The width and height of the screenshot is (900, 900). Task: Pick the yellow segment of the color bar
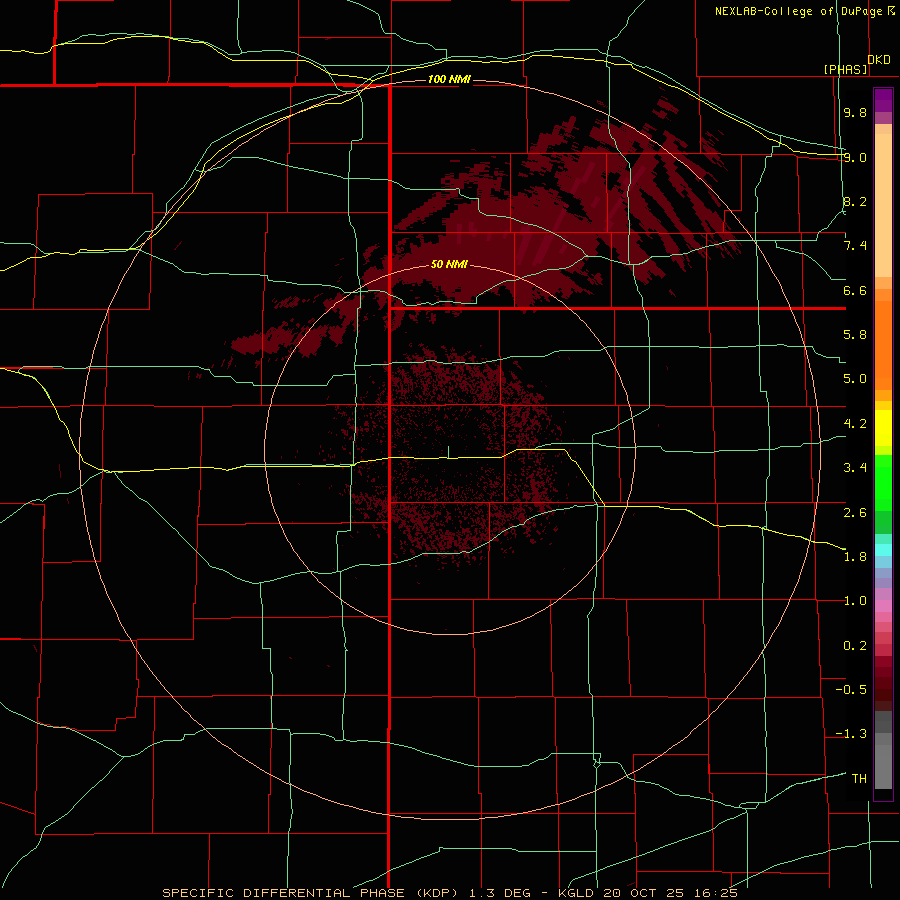tap(883, 428)
